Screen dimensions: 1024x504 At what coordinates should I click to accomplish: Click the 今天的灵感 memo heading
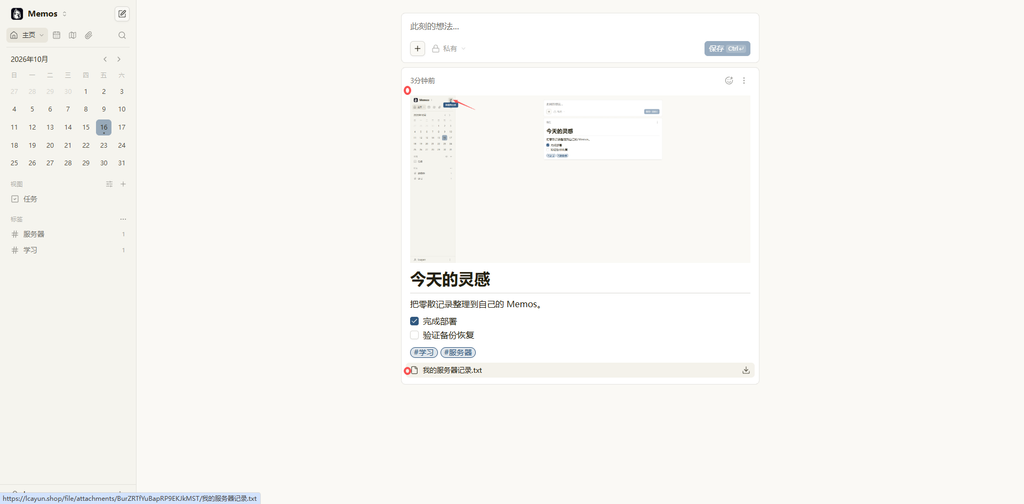pyautogui.click(x=450, y=279)
